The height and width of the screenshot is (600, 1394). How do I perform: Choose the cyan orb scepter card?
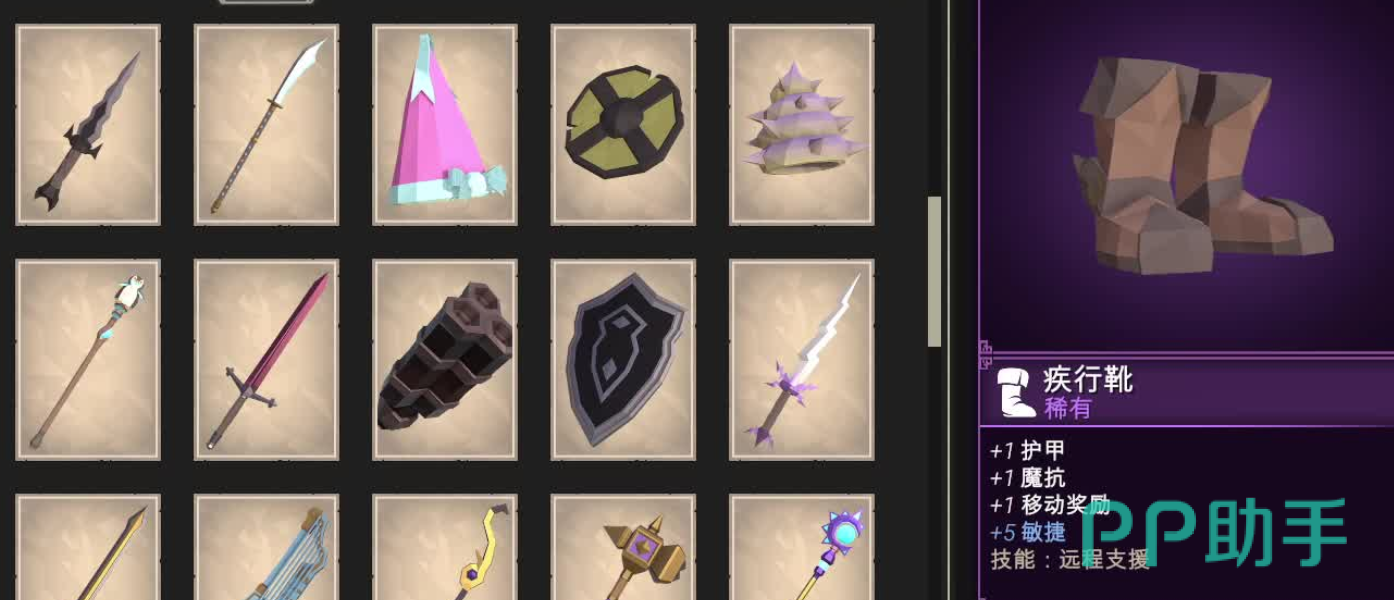click(x=802, y=548)
